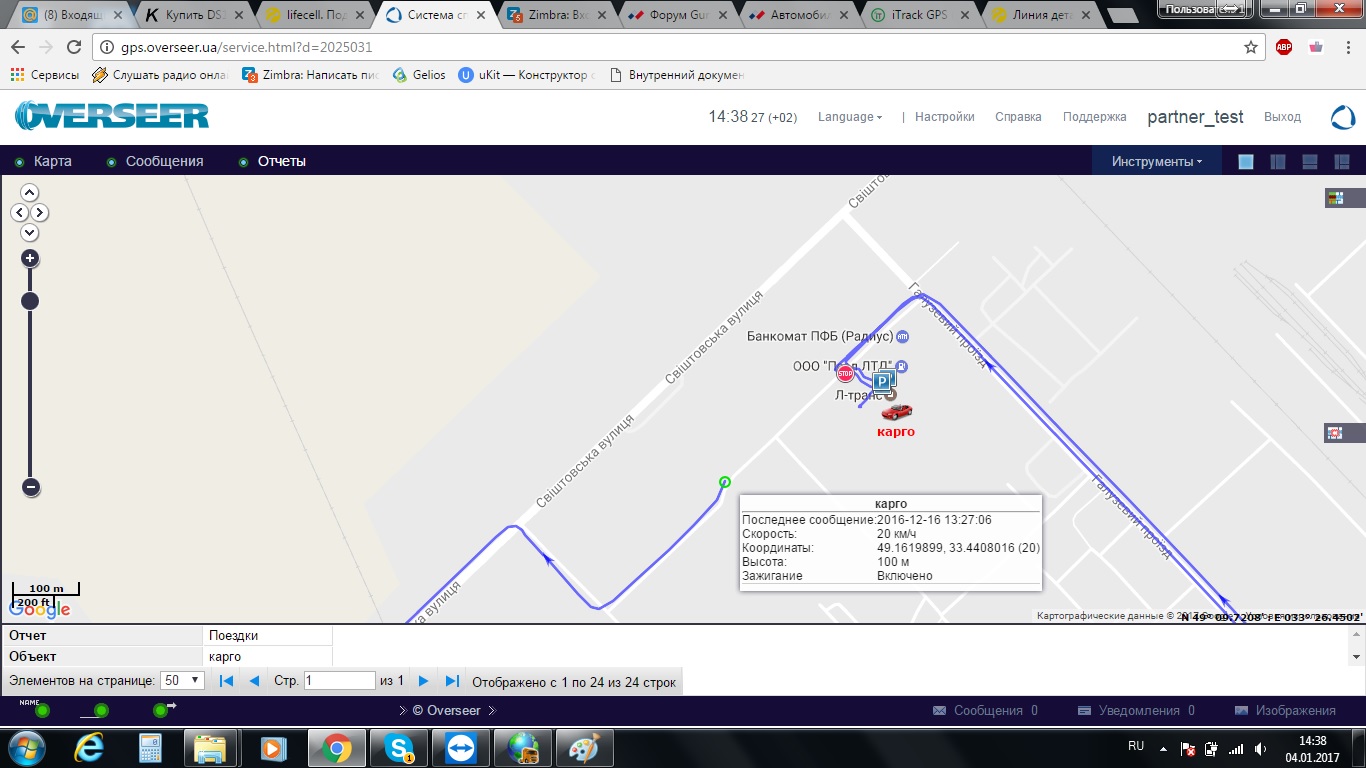Click the Выход logout link
Viewport: 1366px width, 768px height.
click(x=1282, y=117)
